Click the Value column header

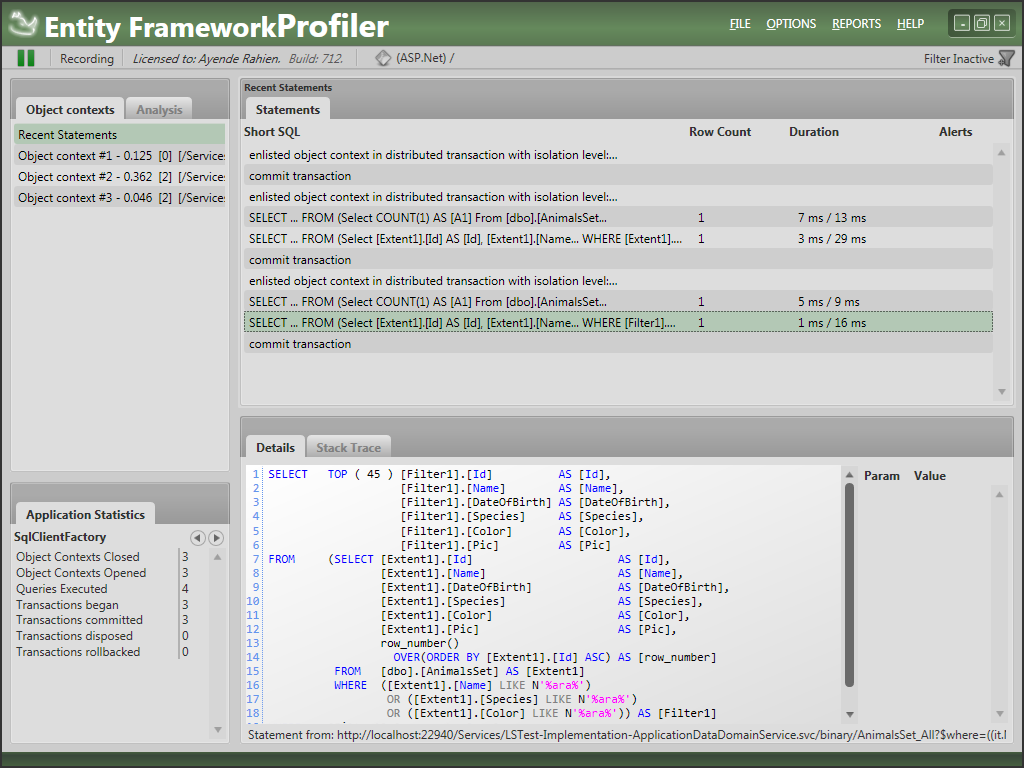(930, 475)
